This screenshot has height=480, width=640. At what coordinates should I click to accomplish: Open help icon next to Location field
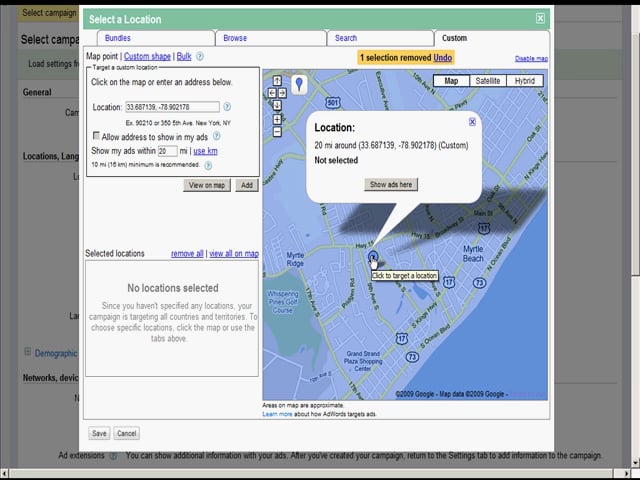pos(227,107)
